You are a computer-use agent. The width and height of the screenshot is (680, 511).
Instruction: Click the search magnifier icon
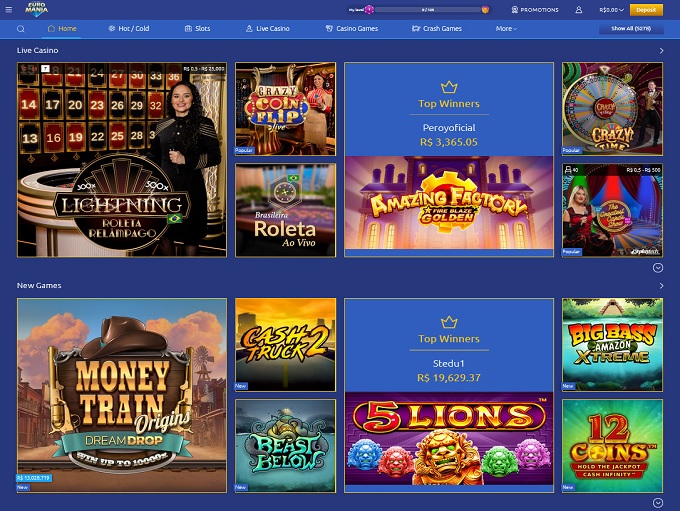click(20, 29)
